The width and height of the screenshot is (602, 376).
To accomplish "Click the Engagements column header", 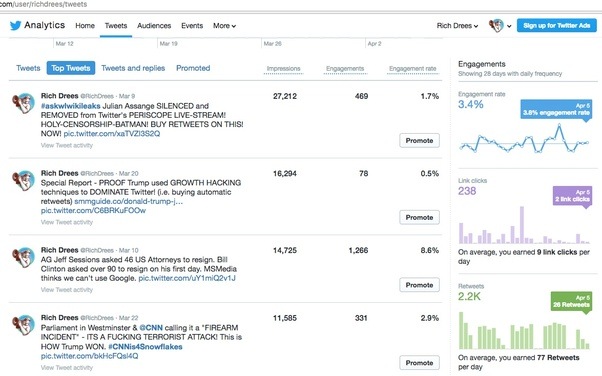I will (345, 68).
